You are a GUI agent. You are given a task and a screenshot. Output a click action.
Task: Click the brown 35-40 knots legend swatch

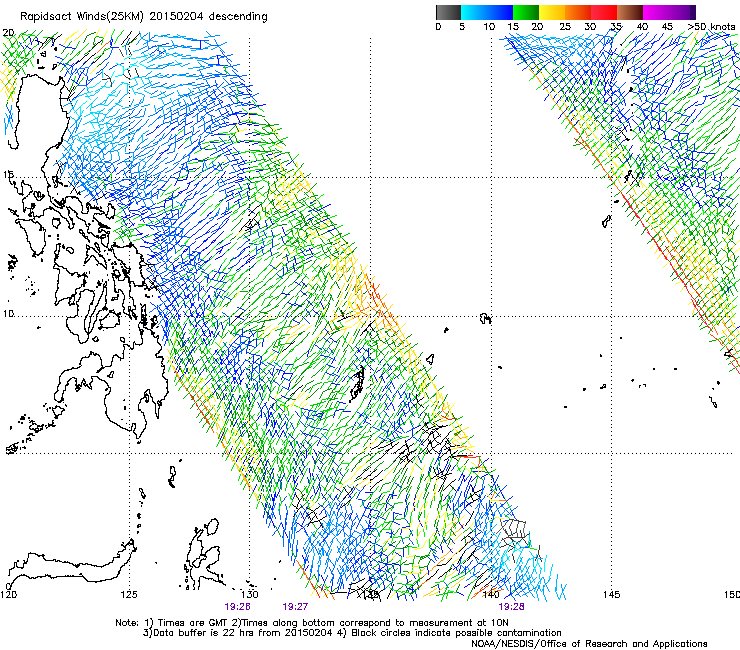[x=630, y=12]
